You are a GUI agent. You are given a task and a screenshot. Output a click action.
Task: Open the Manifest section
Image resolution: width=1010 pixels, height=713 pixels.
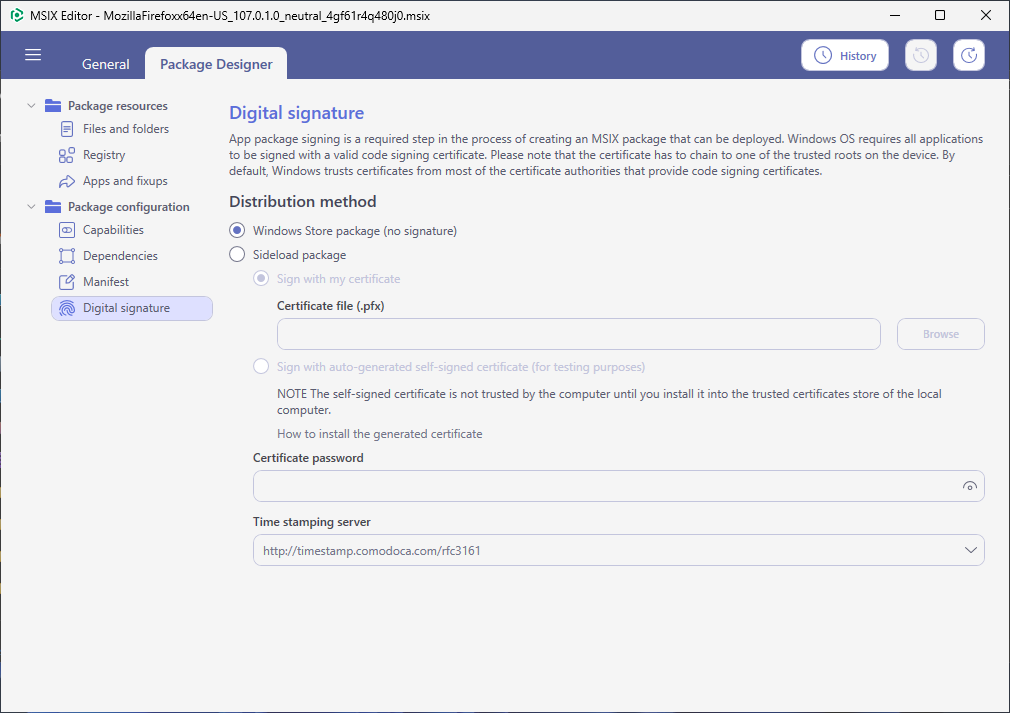click(x=106, y=281)
